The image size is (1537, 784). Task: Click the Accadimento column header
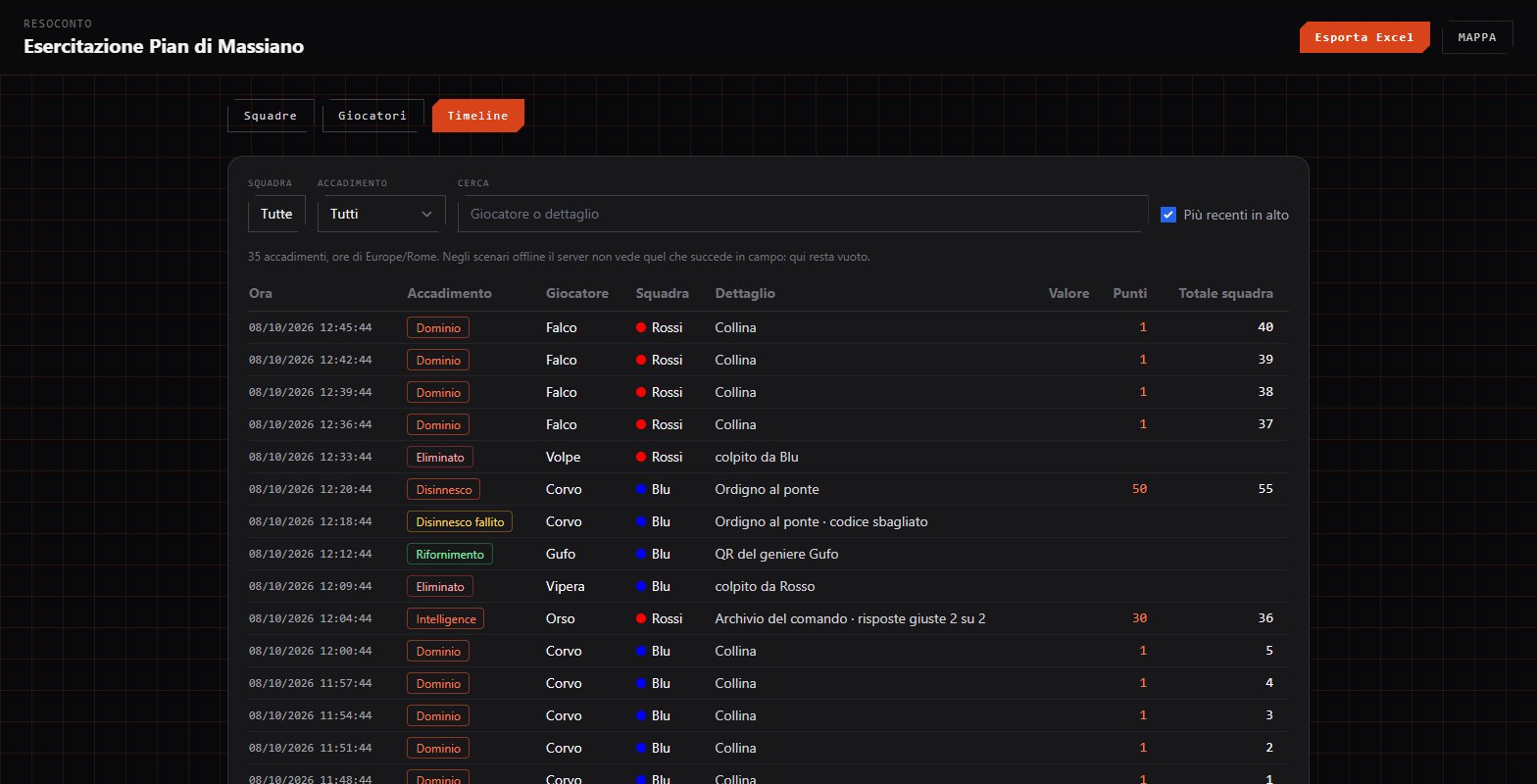point(450,293)
